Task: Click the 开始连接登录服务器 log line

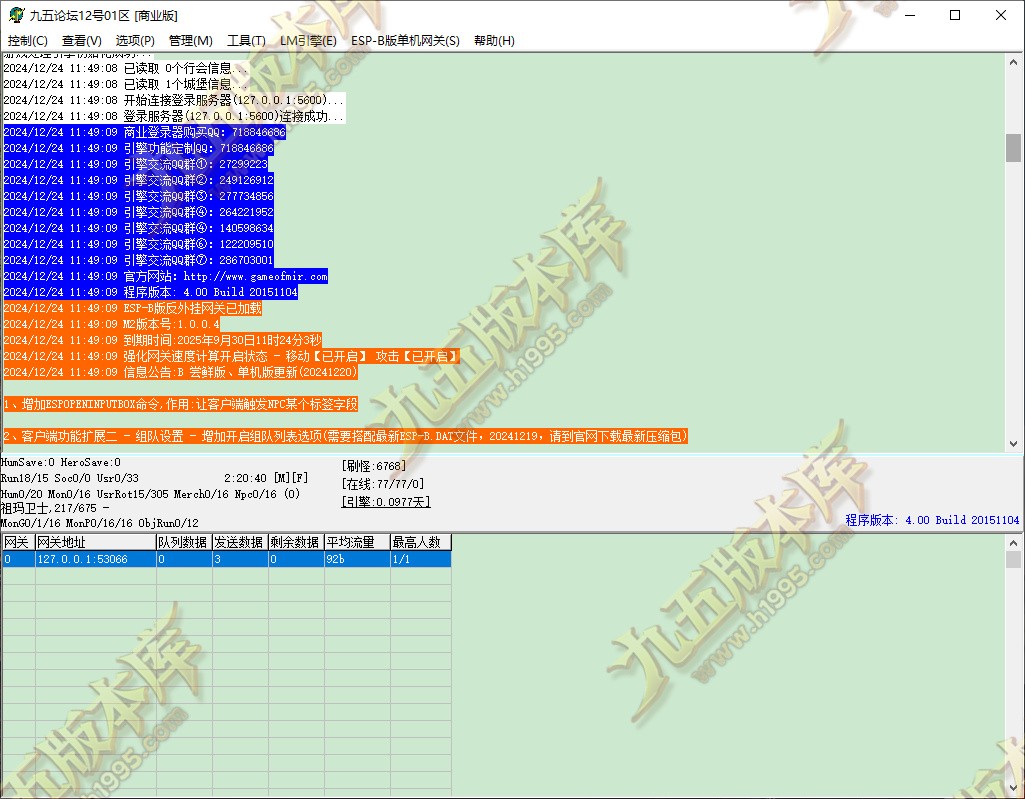Action: (174, 100)
